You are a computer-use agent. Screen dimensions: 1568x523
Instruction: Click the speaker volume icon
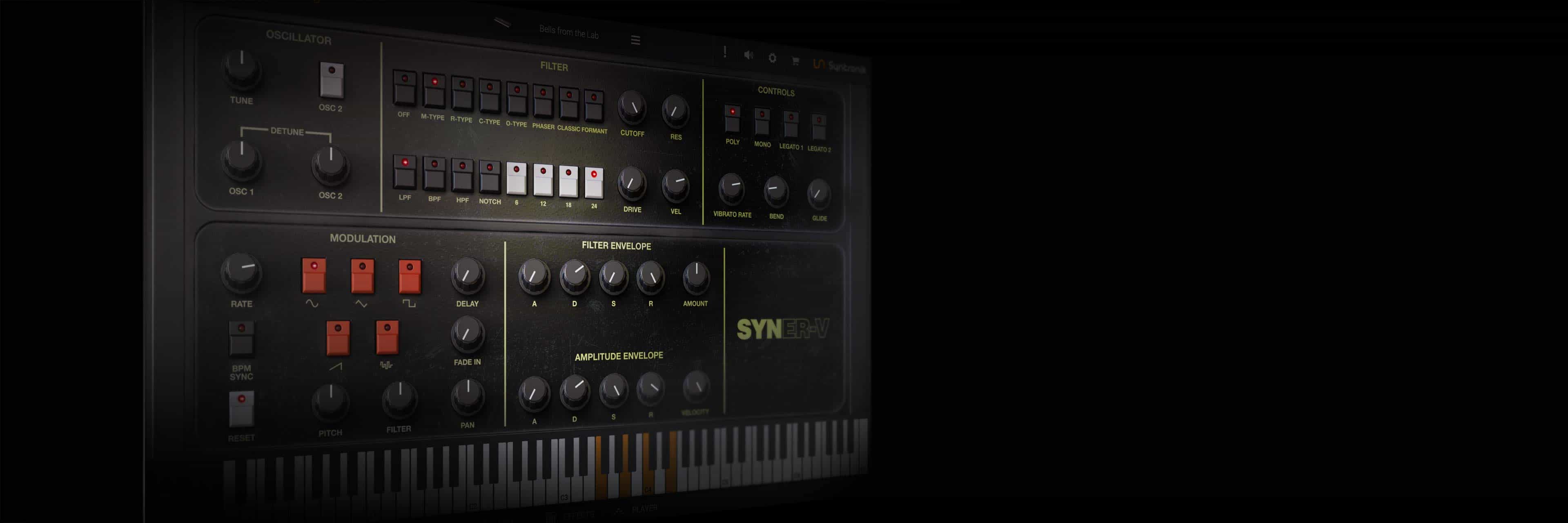(748, 56)
